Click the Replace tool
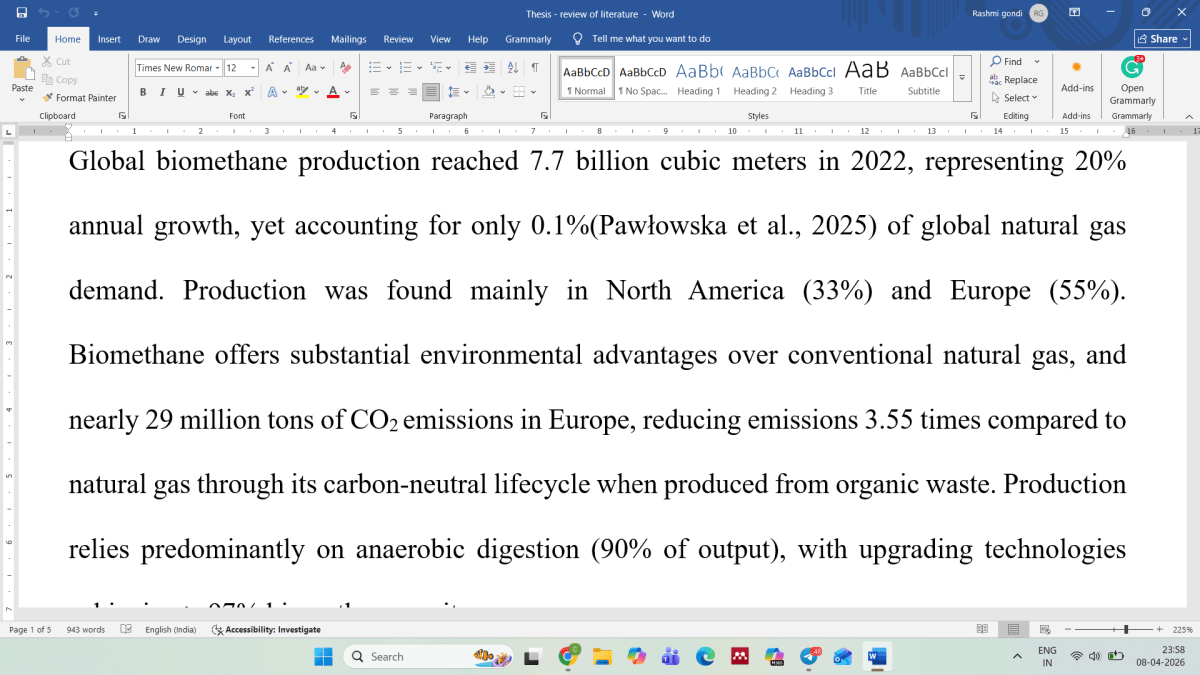The image size is (1200, 675). pyautogui.click(x=1014, y=80)
